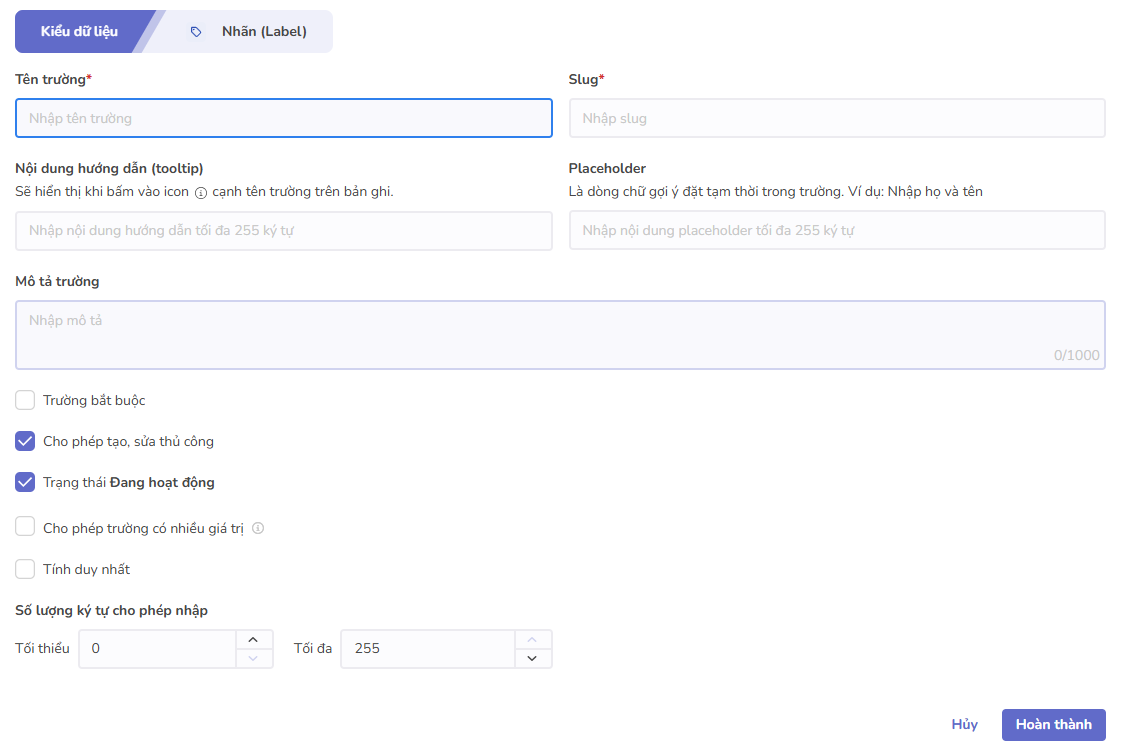The height and width of the screenshot is (752, 1121).
Task: Click the Hủy cancel link
Action: (964, 725)
